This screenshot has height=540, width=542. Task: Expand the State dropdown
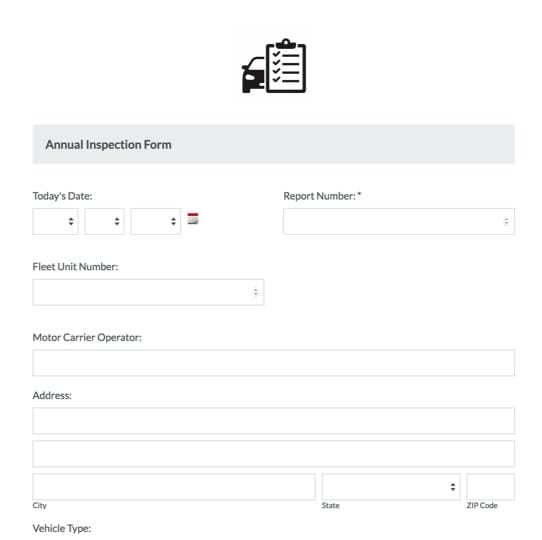pos(391,487)
